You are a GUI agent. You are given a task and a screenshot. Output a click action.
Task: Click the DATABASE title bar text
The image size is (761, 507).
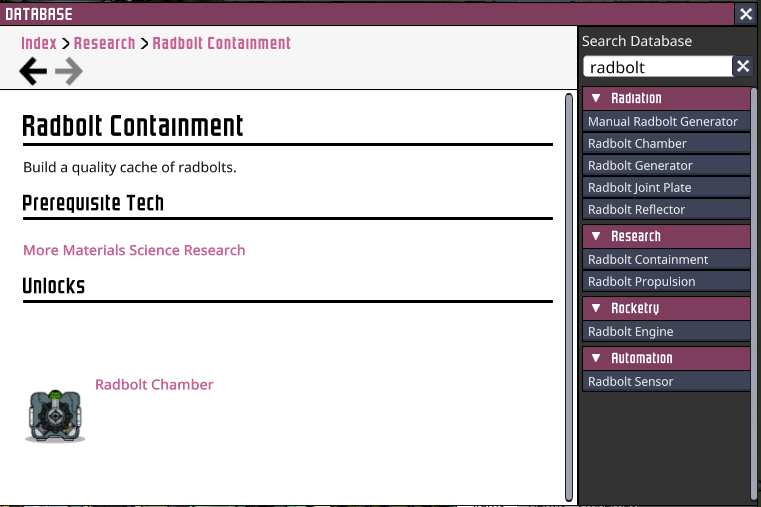[x=39, y=15]
